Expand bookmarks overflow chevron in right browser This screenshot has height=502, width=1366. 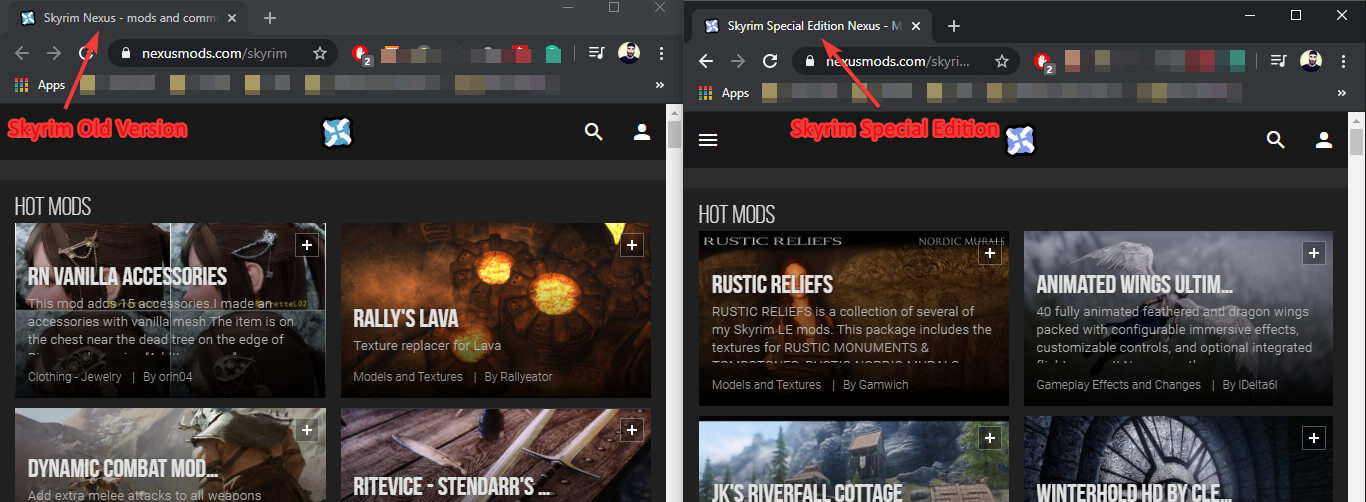tap(1342, 93)
